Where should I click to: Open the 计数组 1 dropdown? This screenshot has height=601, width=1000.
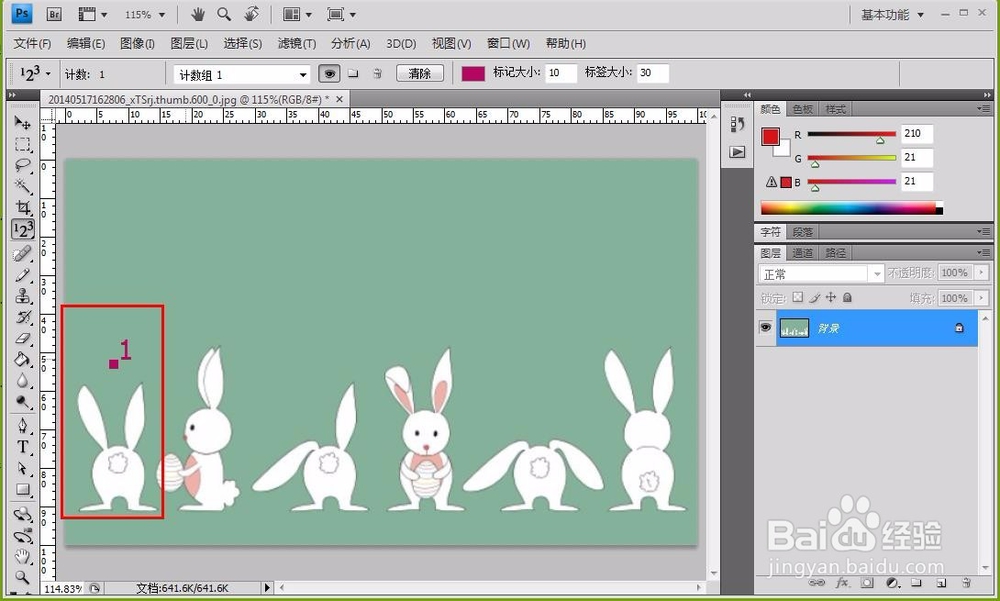(x=303, y=75)
